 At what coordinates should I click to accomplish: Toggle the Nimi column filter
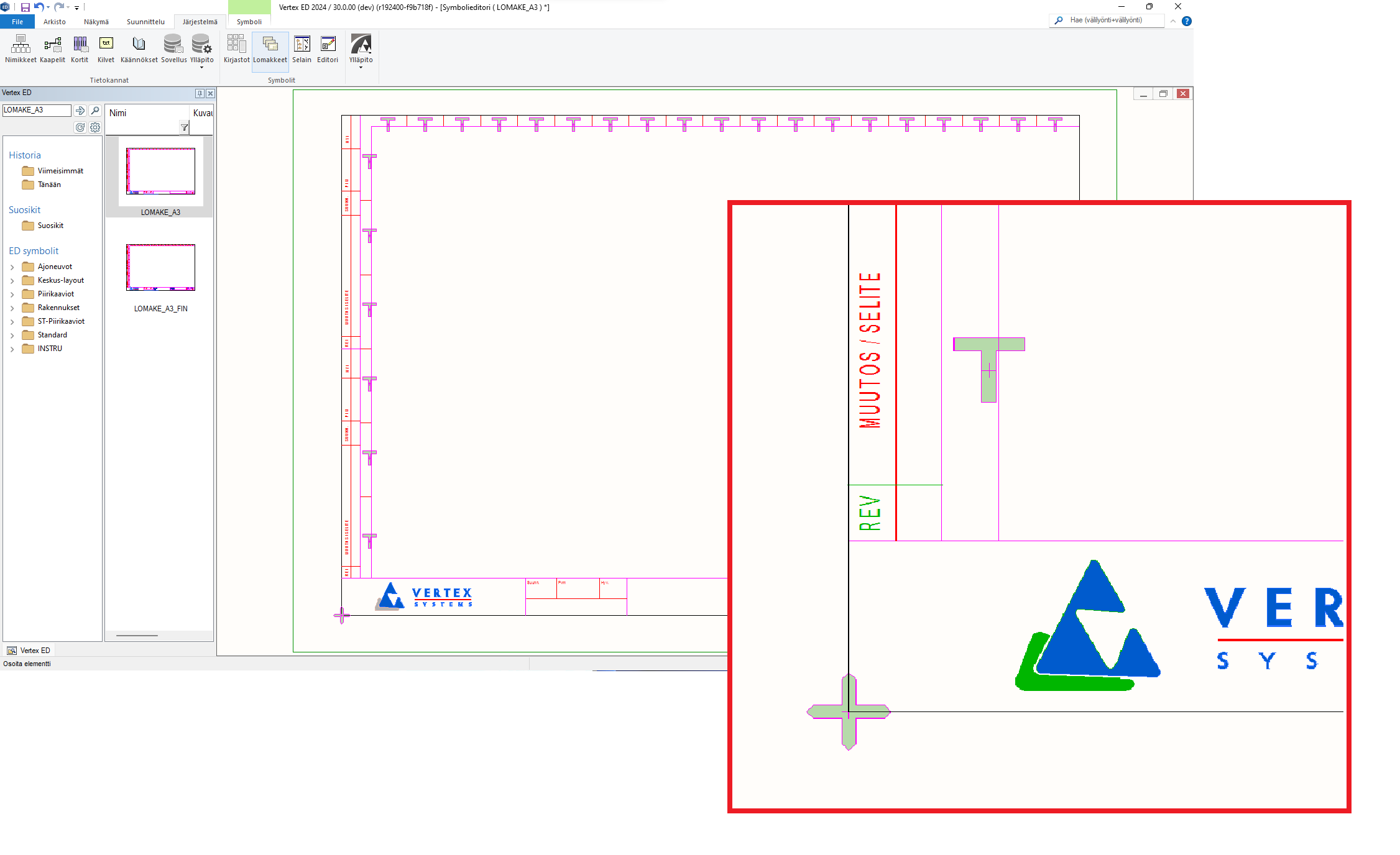(x=184, y=127)
